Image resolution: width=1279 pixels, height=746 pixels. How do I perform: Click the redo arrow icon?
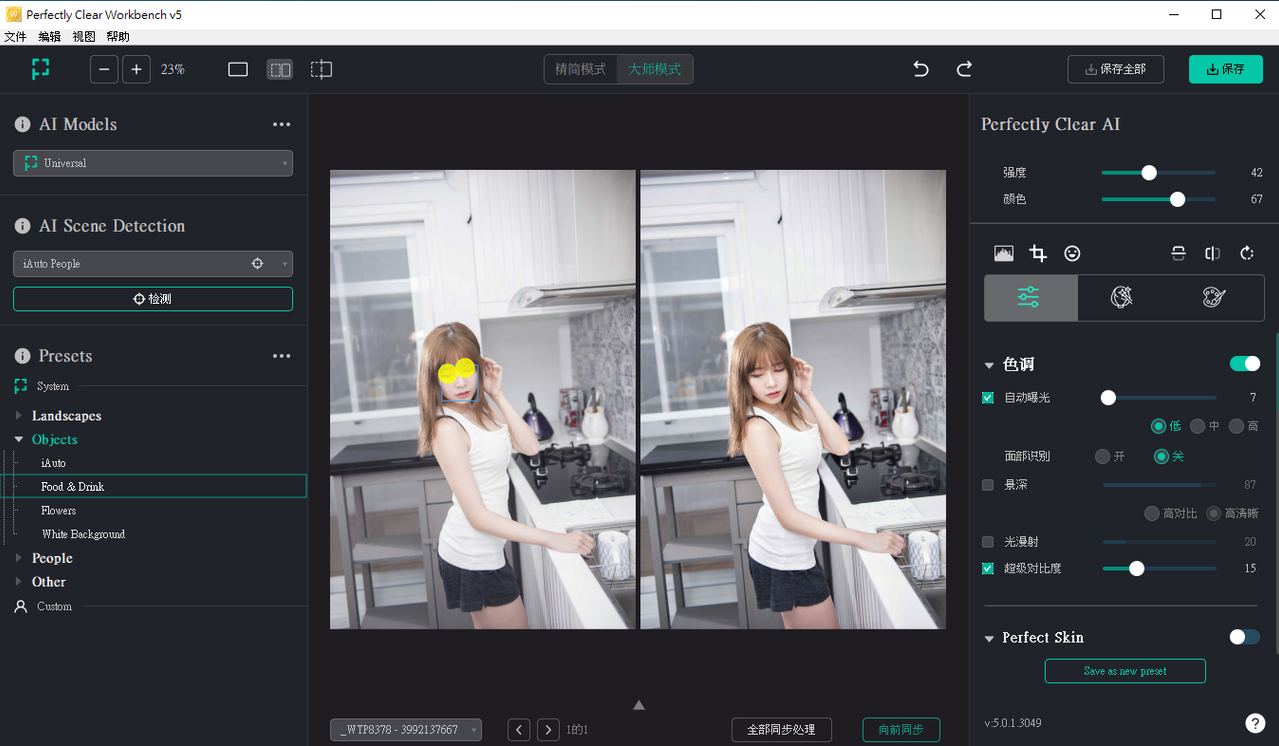click(964, 69)
